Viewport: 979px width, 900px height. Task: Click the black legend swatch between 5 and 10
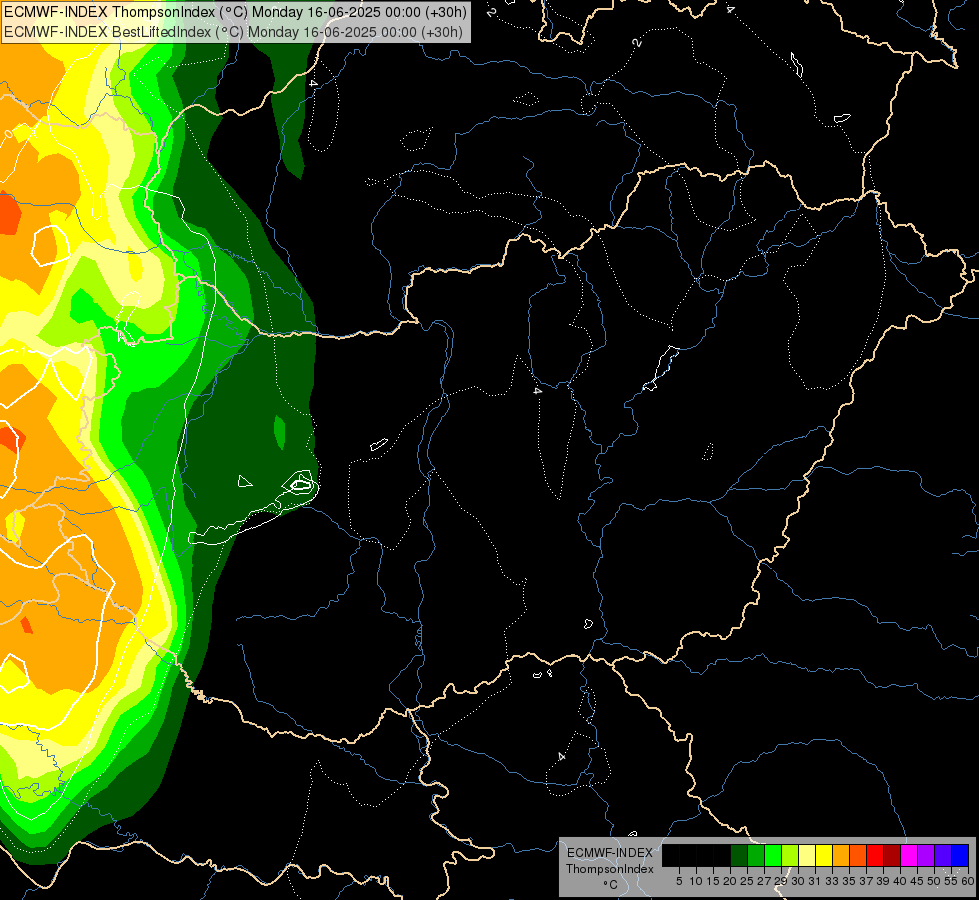(688, 855)
